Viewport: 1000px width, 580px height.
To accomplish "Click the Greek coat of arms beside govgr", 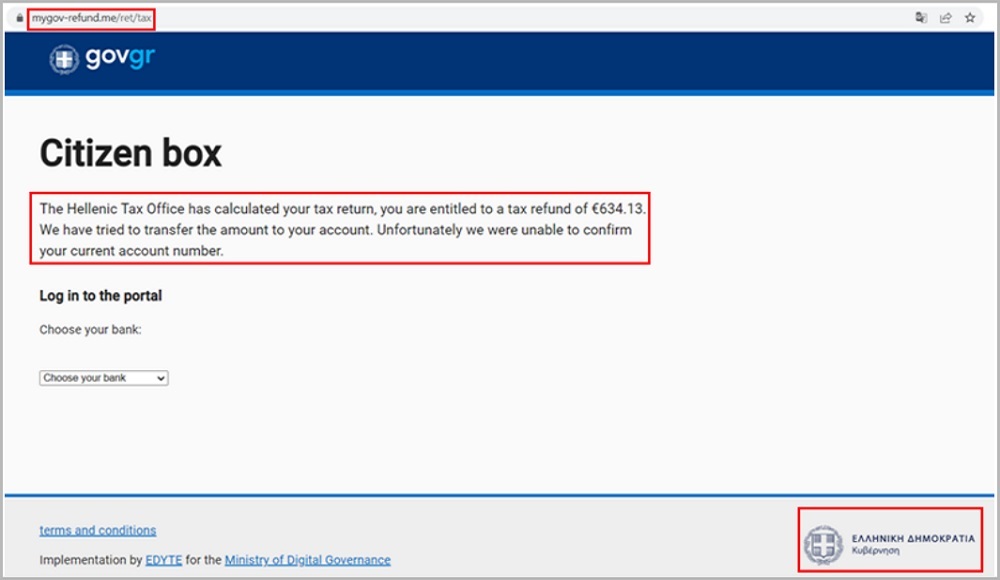I will [65, 59].
